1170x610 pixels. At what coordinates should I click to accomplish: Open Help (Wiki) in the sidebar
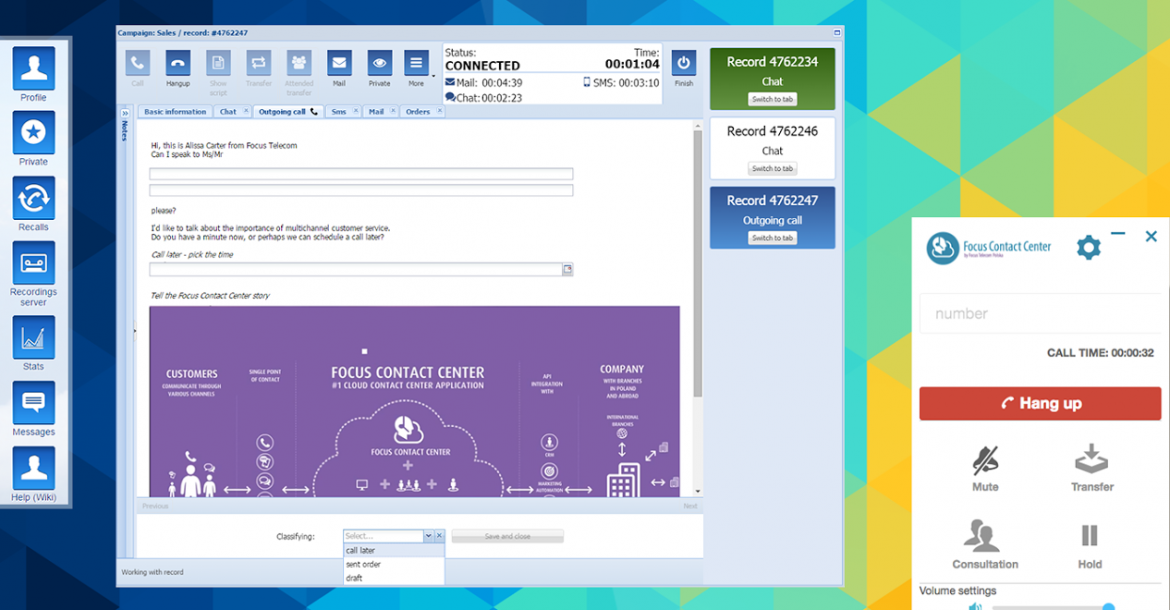[x=34, y=468]
